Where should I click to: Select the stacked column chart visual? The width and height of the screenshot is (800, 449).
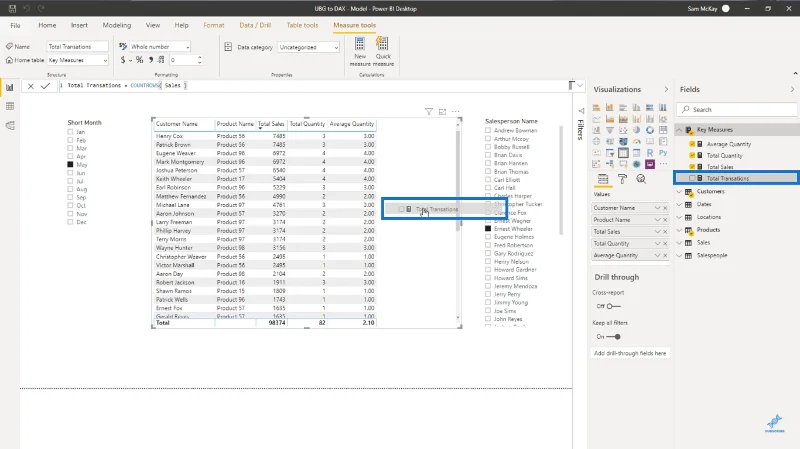pyautogui.click(x=609, y=108)
